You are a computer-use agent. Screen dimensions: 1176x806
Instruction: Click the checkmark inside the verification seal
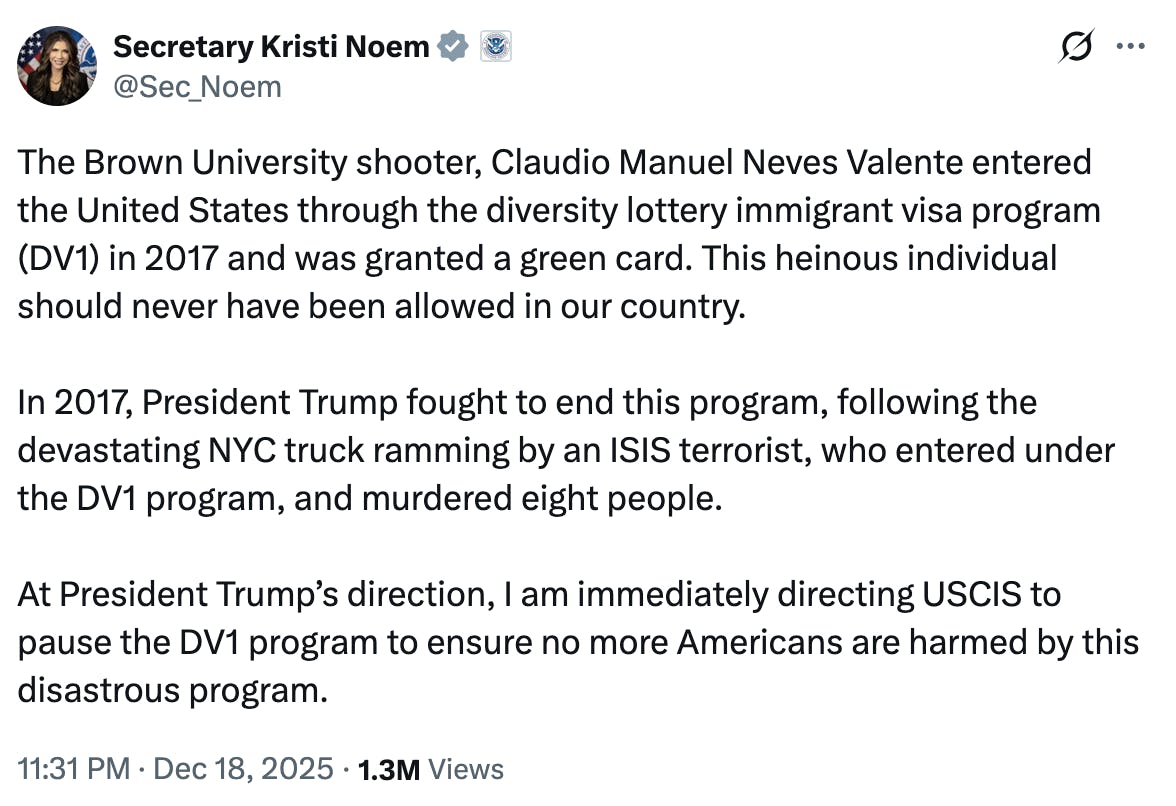(x=453, y=45)
